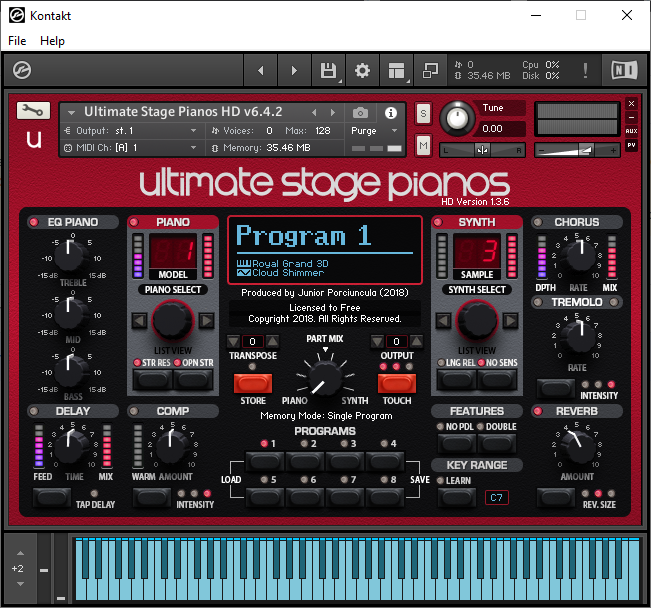Viewport: 651px width, 608px height.
Task: Toggle the AUX sends button
Action: pyautogui.click(x=631, y=131)
